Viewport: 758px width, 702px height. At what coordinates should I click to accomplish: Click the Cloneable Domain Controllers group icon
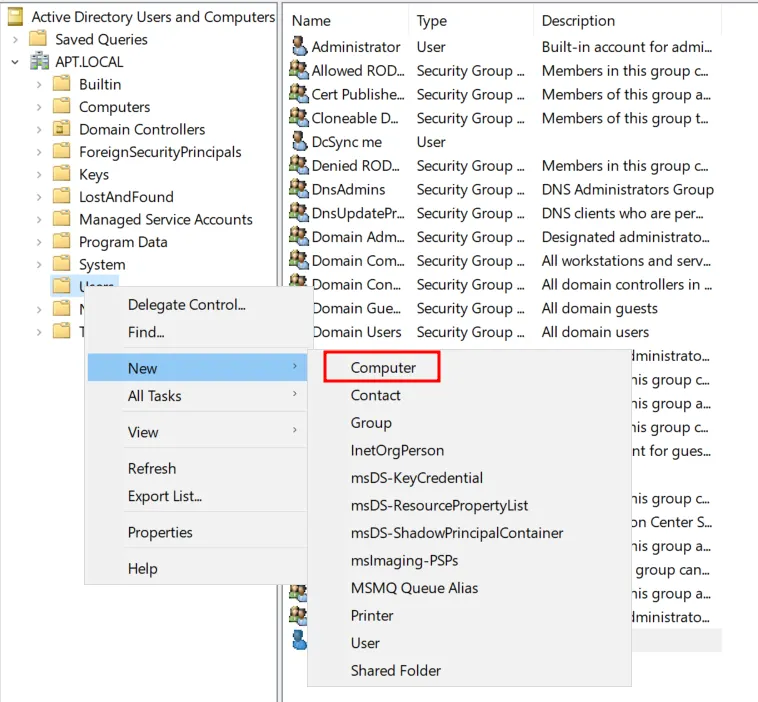point(299,117)
